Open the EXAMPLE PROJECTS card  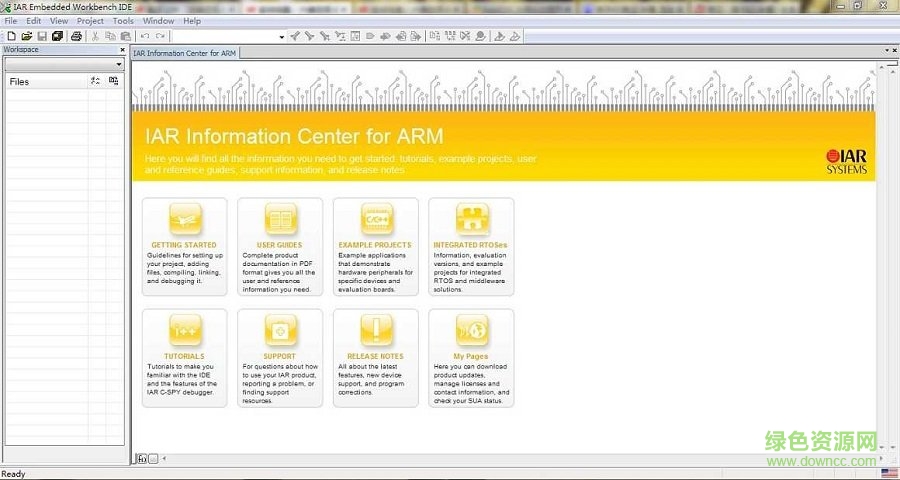click(375, 247)
